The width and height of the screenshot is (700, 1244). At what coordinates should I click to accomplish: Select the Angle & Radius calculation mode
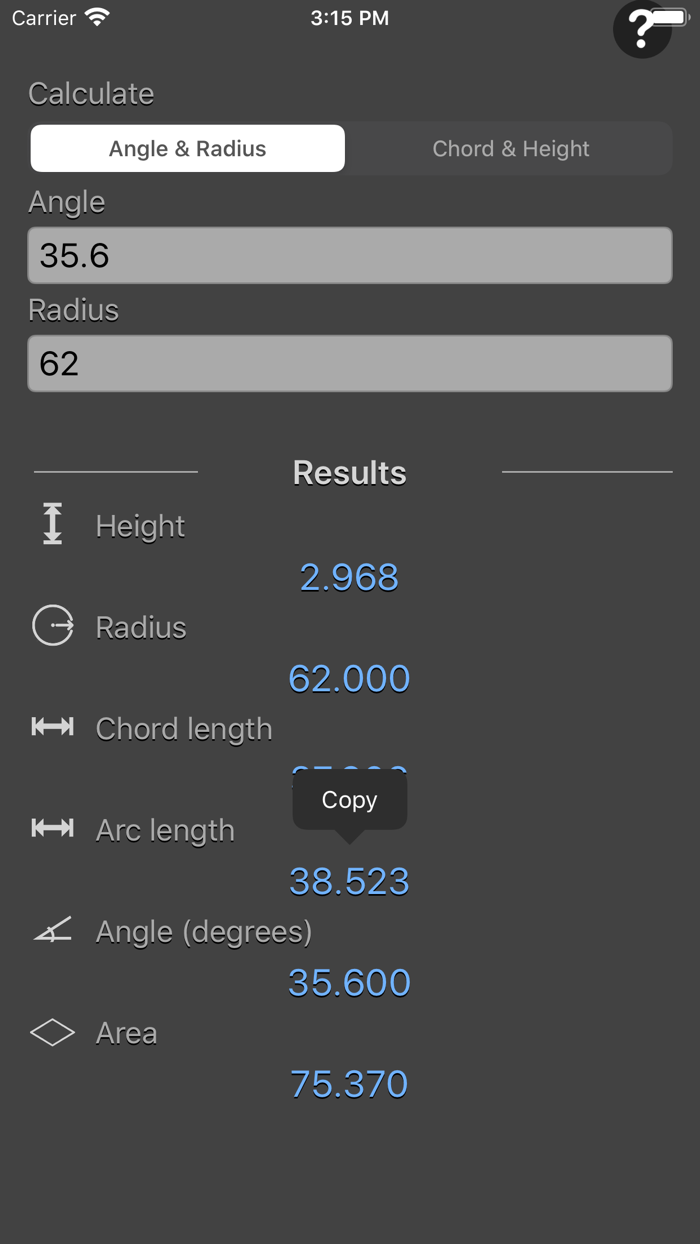tap(187, 148)
